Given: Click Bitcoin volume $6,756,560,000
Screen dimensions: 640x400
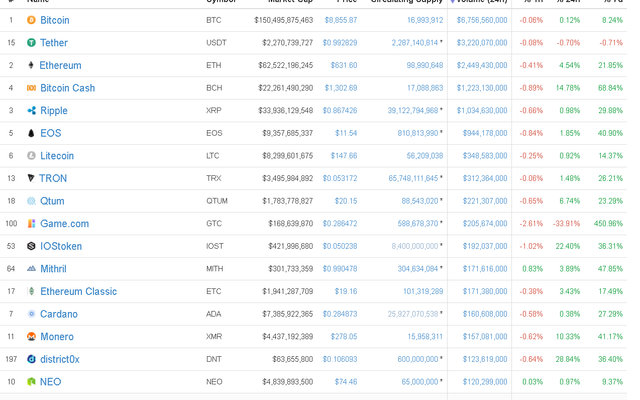Looking at the screenshot, I should (482, 20).
